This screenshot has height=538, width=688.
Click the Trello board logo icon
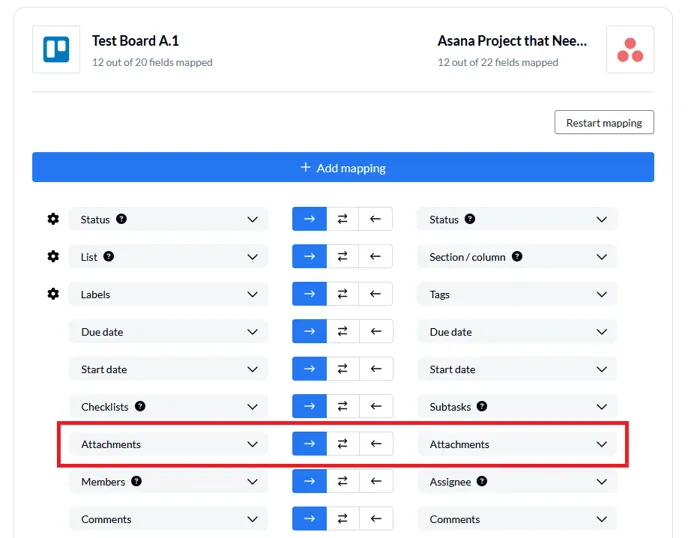tap(56, 50)
